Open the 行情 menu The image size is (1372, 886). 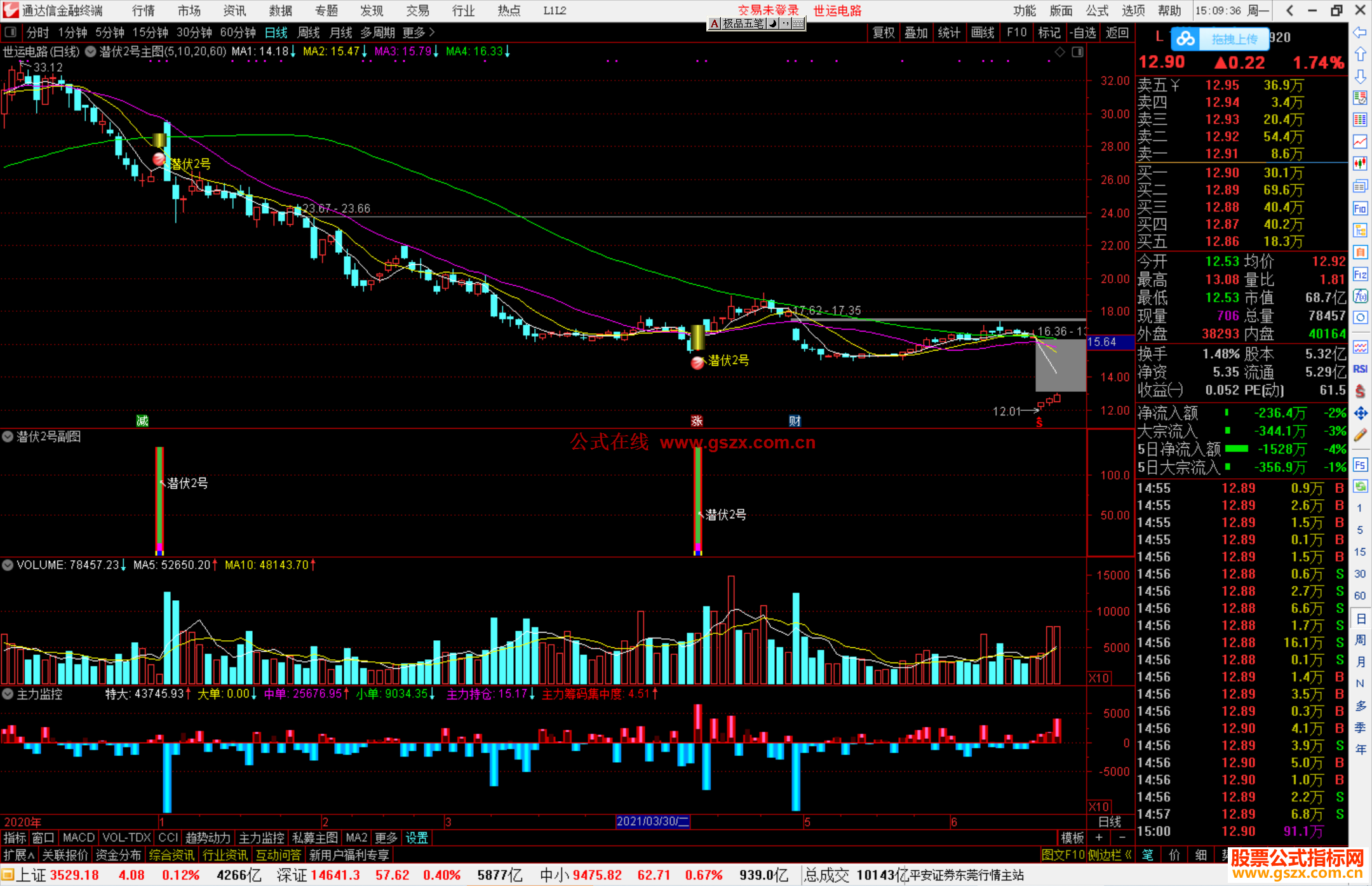(144, 10)
